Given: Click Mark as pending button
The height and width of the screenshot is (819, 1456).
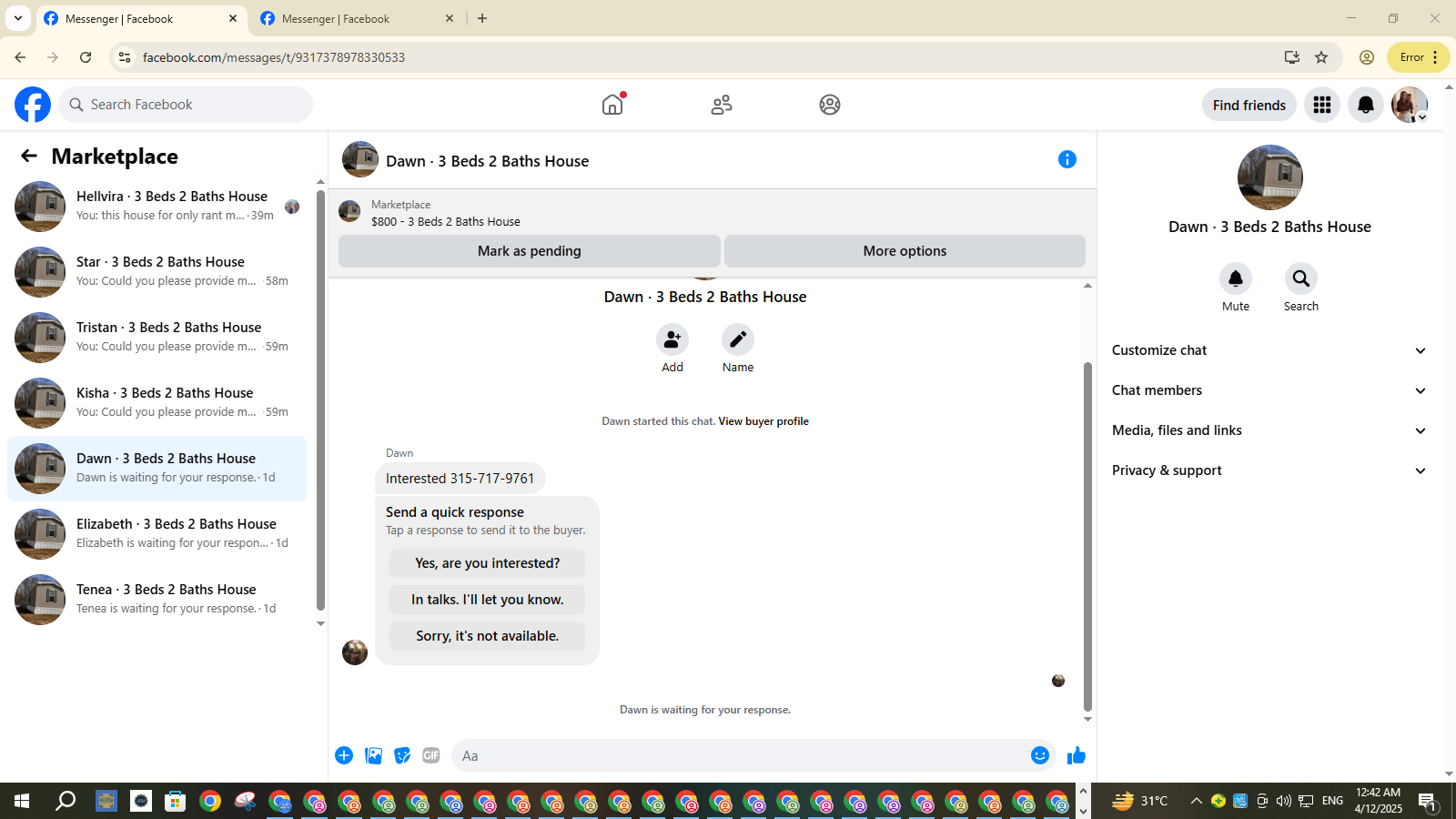Looking at the screenshot, I should pyautogui.click(x=530, y=251).
